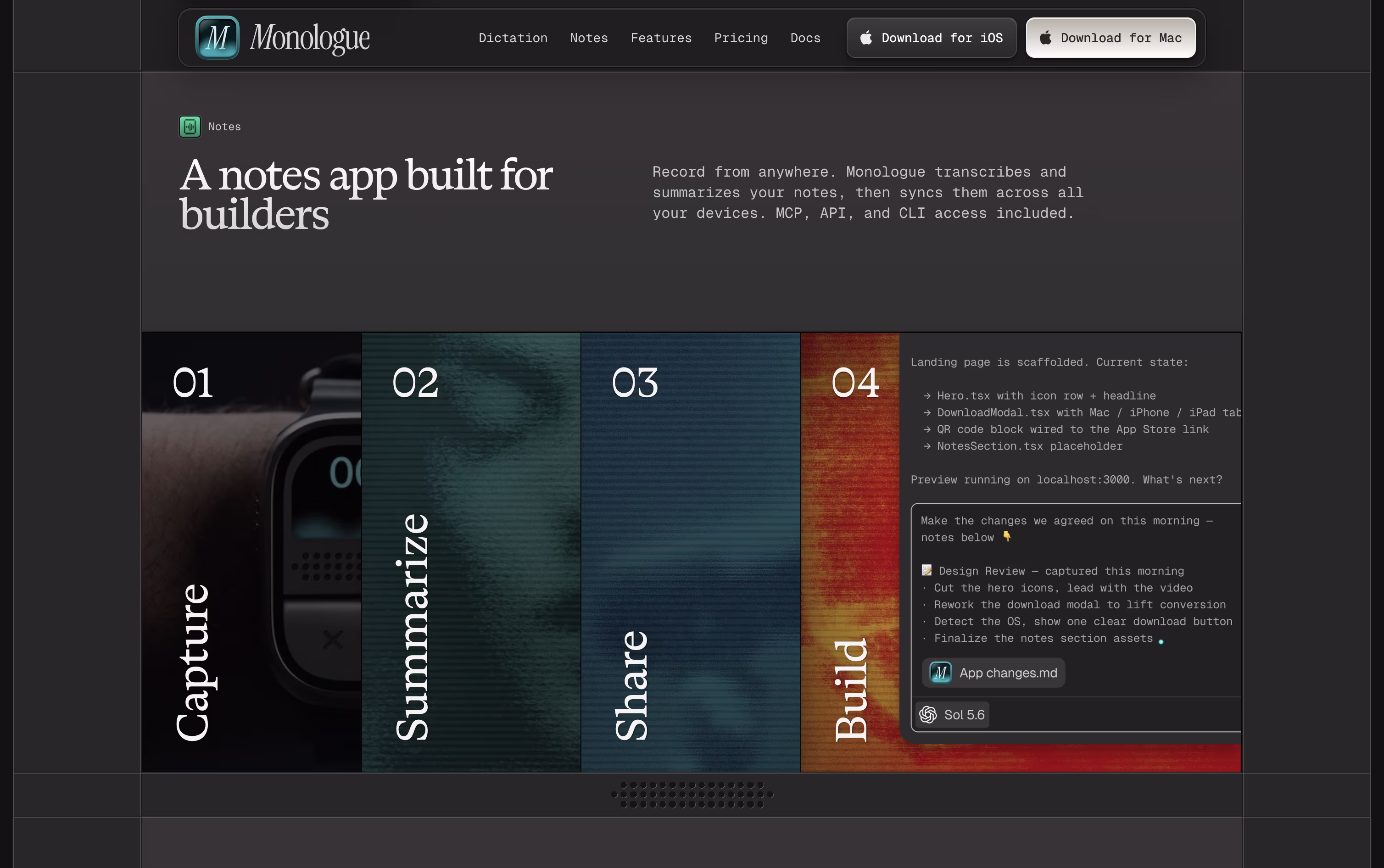Image resolution: width=1384 pixels, height=868 pixels.
Task: Click text 'Hero.tsx with icon row + headline'
Action: 1046,395
